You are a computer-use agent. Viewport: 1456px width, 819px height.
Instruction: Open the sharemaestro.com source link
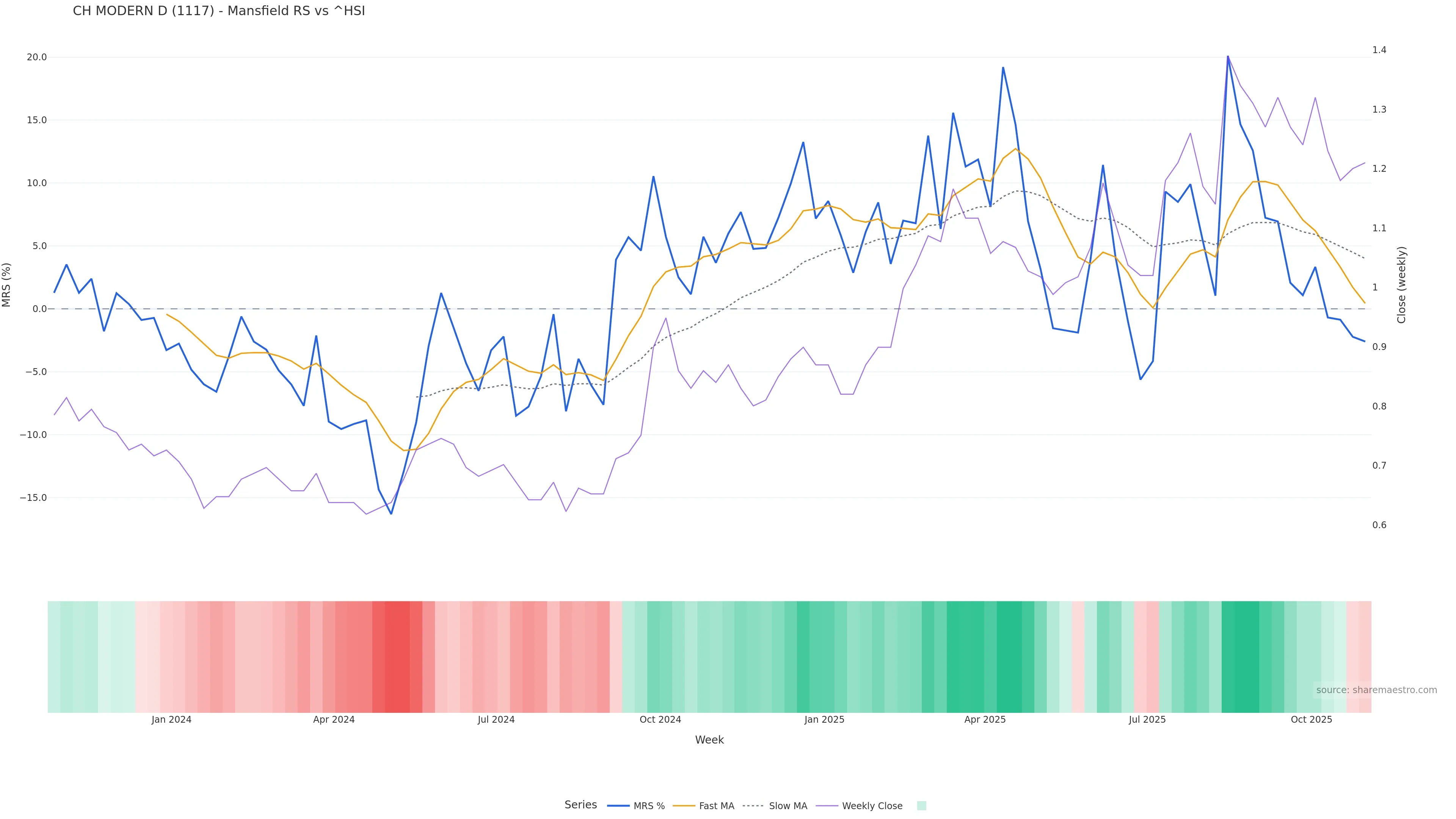click(1376, 690)
